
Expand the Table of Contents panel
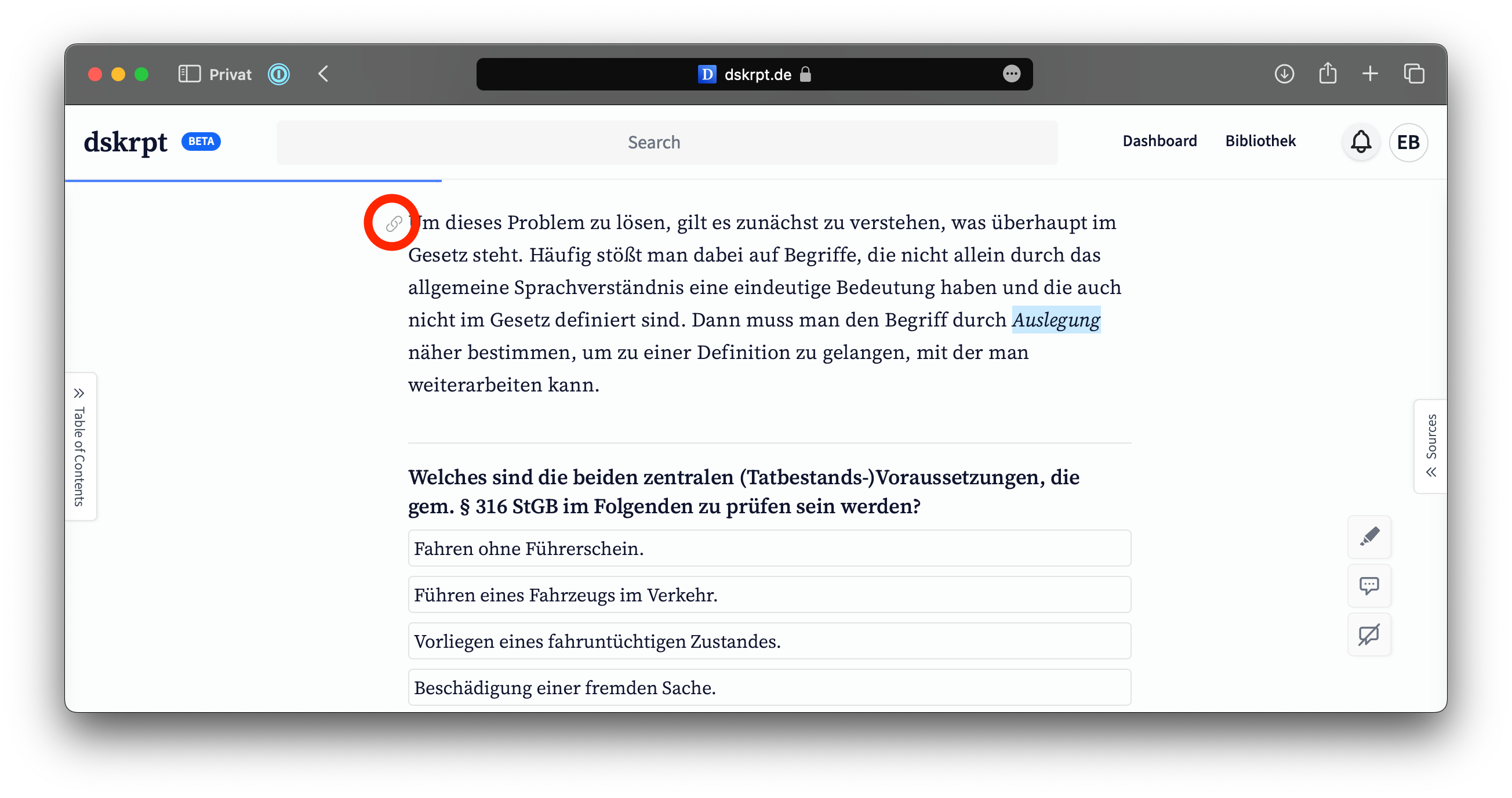pos(80,447)
